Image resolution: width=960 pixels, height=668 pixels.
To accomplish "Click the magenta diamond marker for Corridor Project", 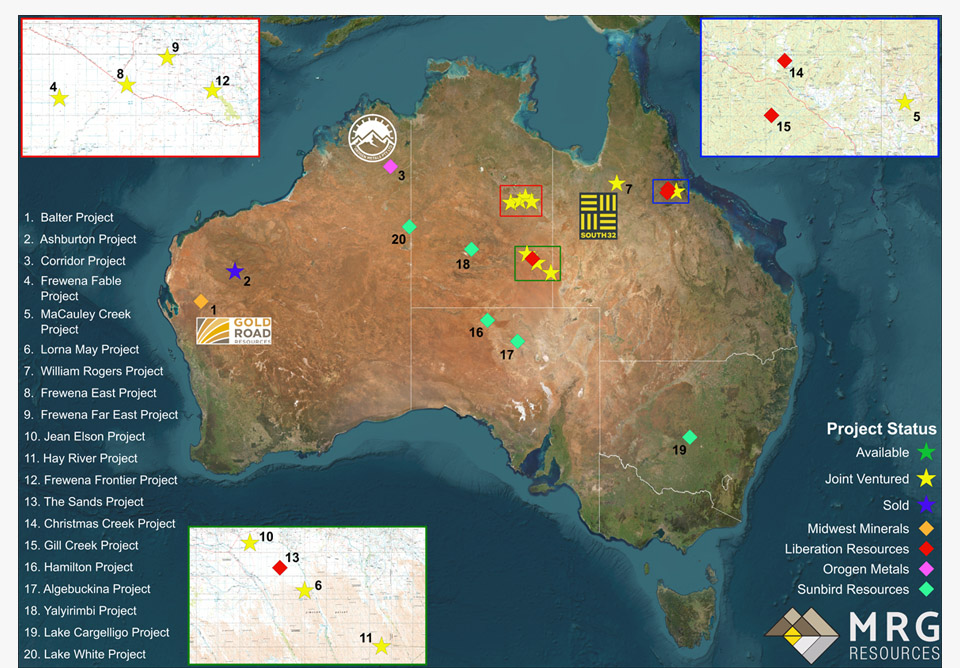I will [x=390, y=166].
